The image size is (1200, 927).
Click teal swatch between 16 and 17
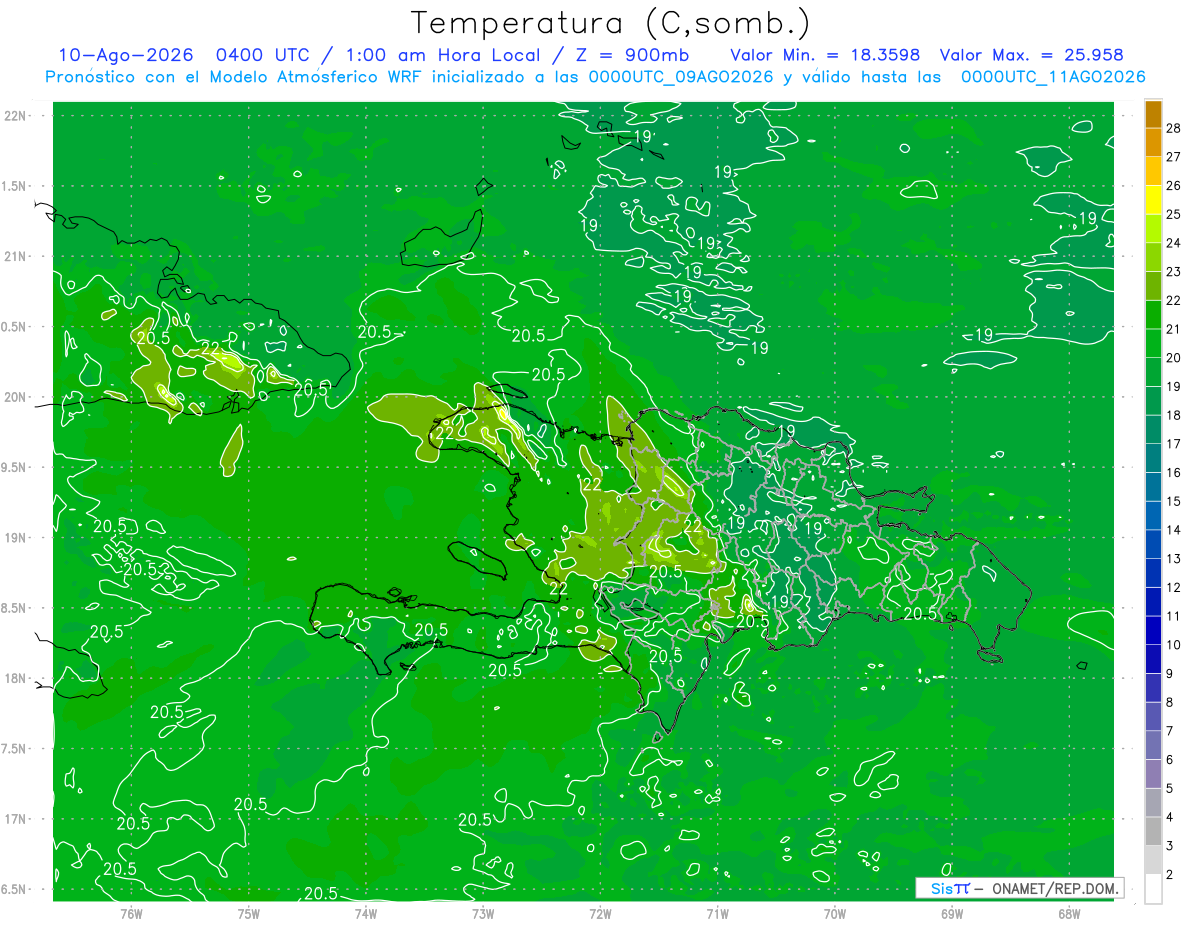pos(1153,458)
